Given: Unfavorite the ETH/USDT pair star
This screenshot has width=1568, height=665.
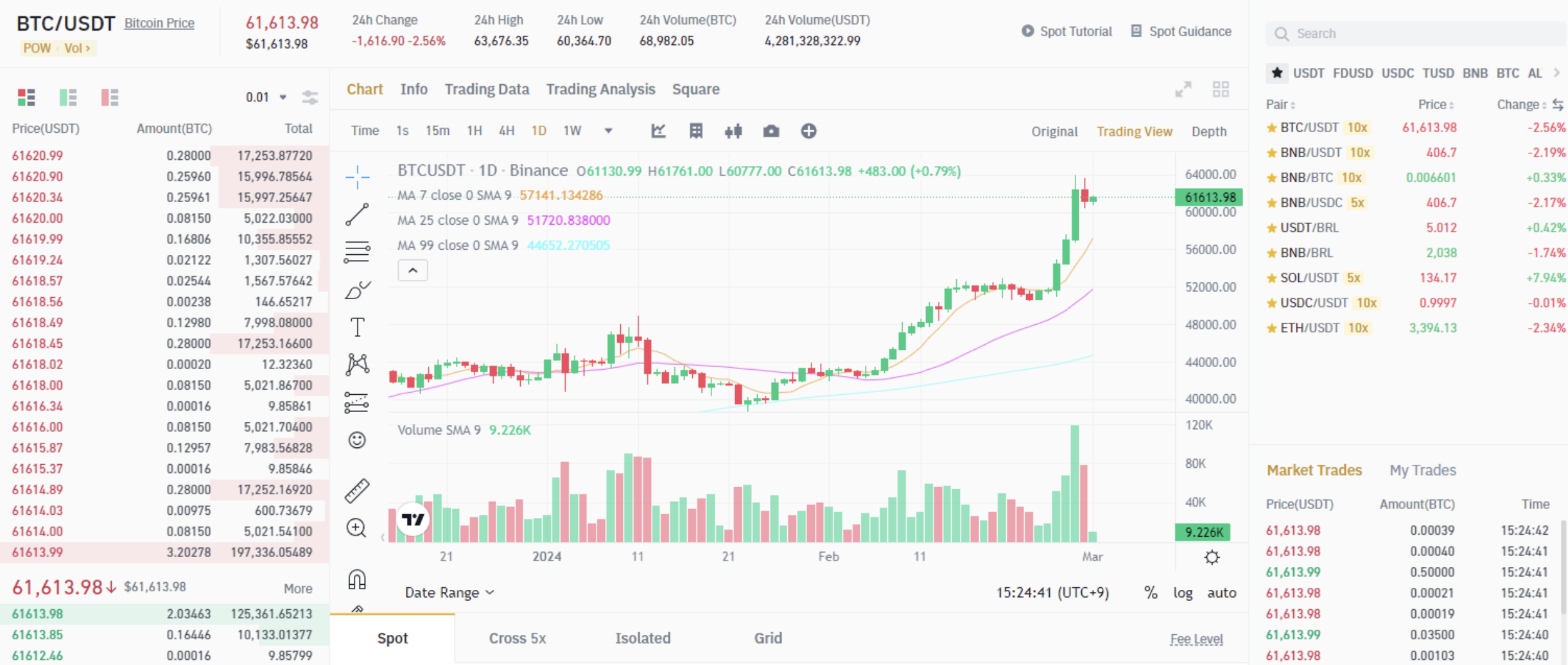Looking at the screenshot, I should [1272, 327].
